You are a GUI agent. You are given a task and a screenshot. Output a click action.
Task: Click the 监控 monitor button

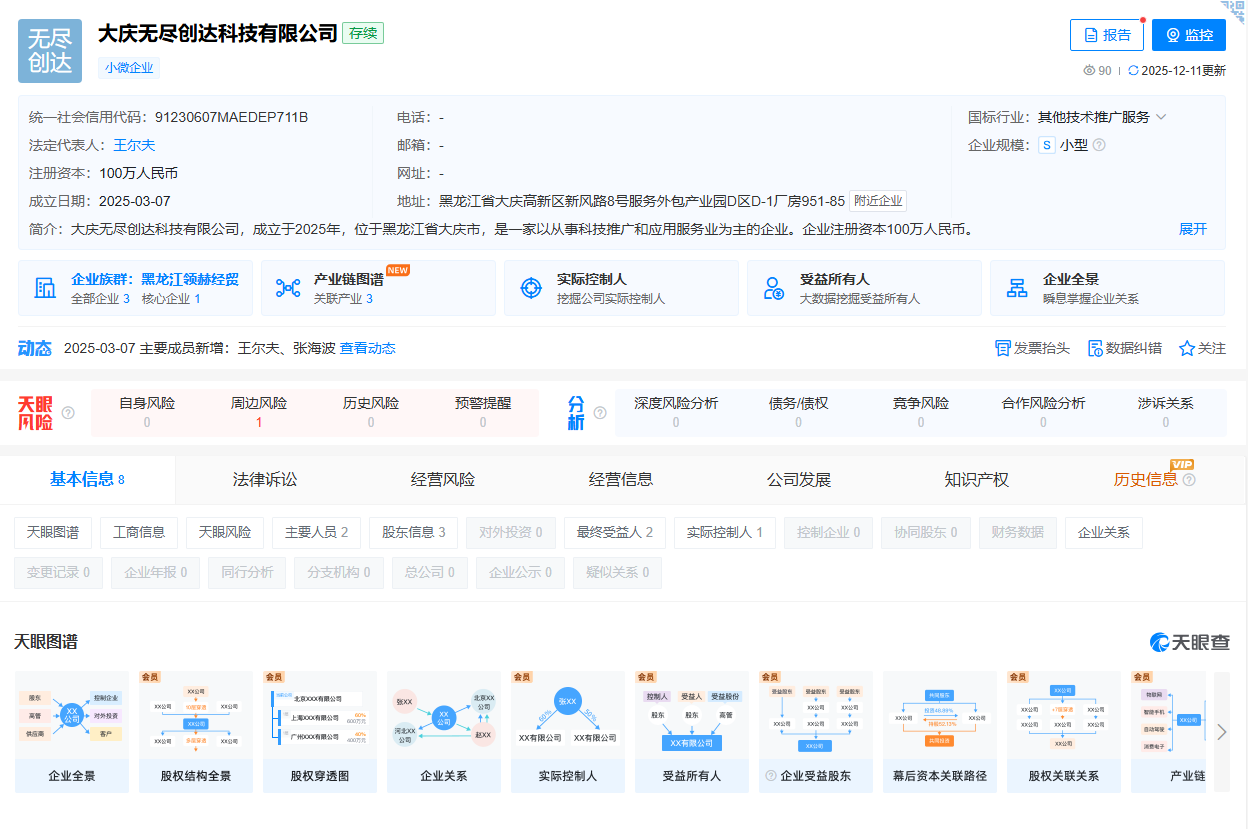[1188, 35]
